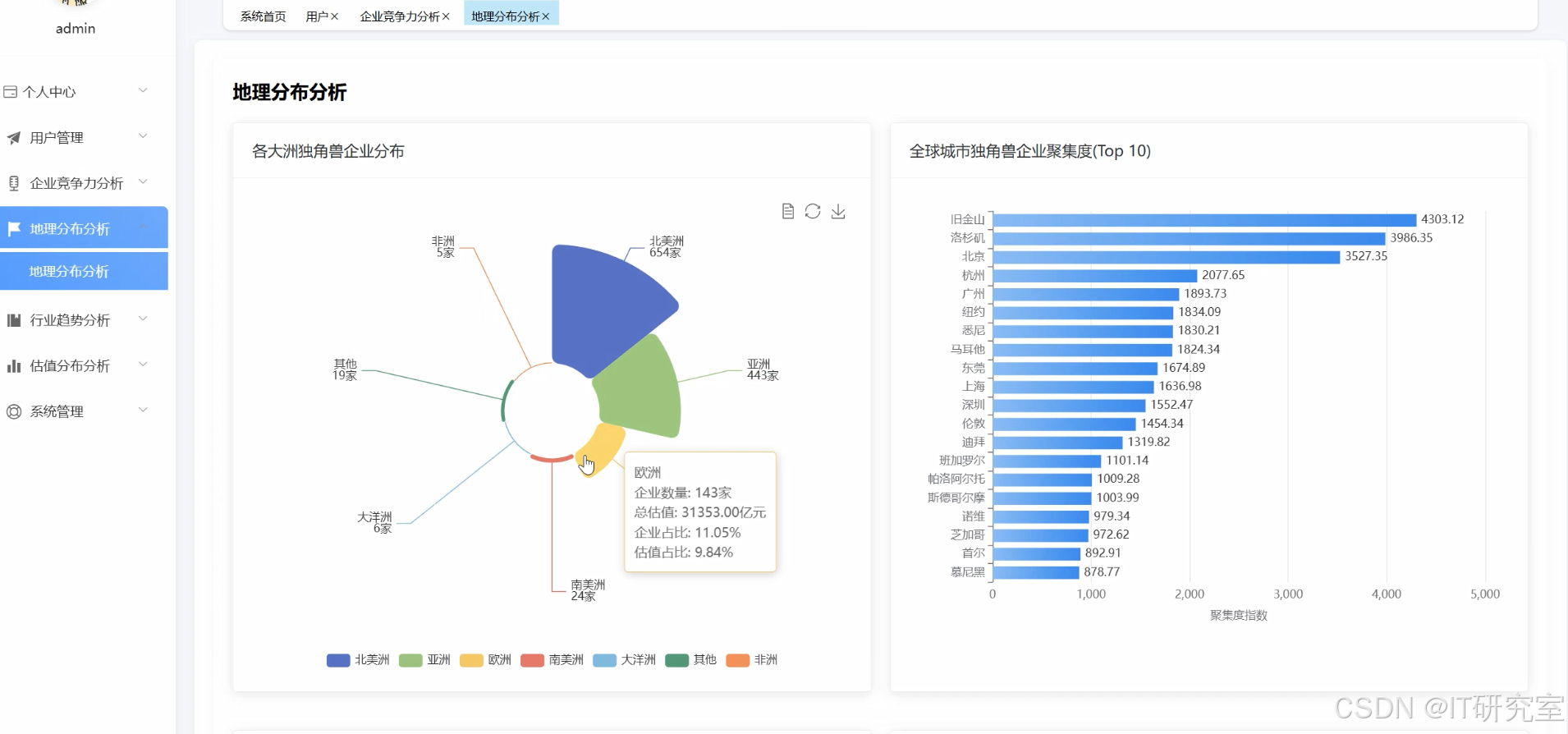Viewport: 1568px width, 734px height.
Task: Expand the 用户管理 menu chevron
Action: click(x=143, y=136)
